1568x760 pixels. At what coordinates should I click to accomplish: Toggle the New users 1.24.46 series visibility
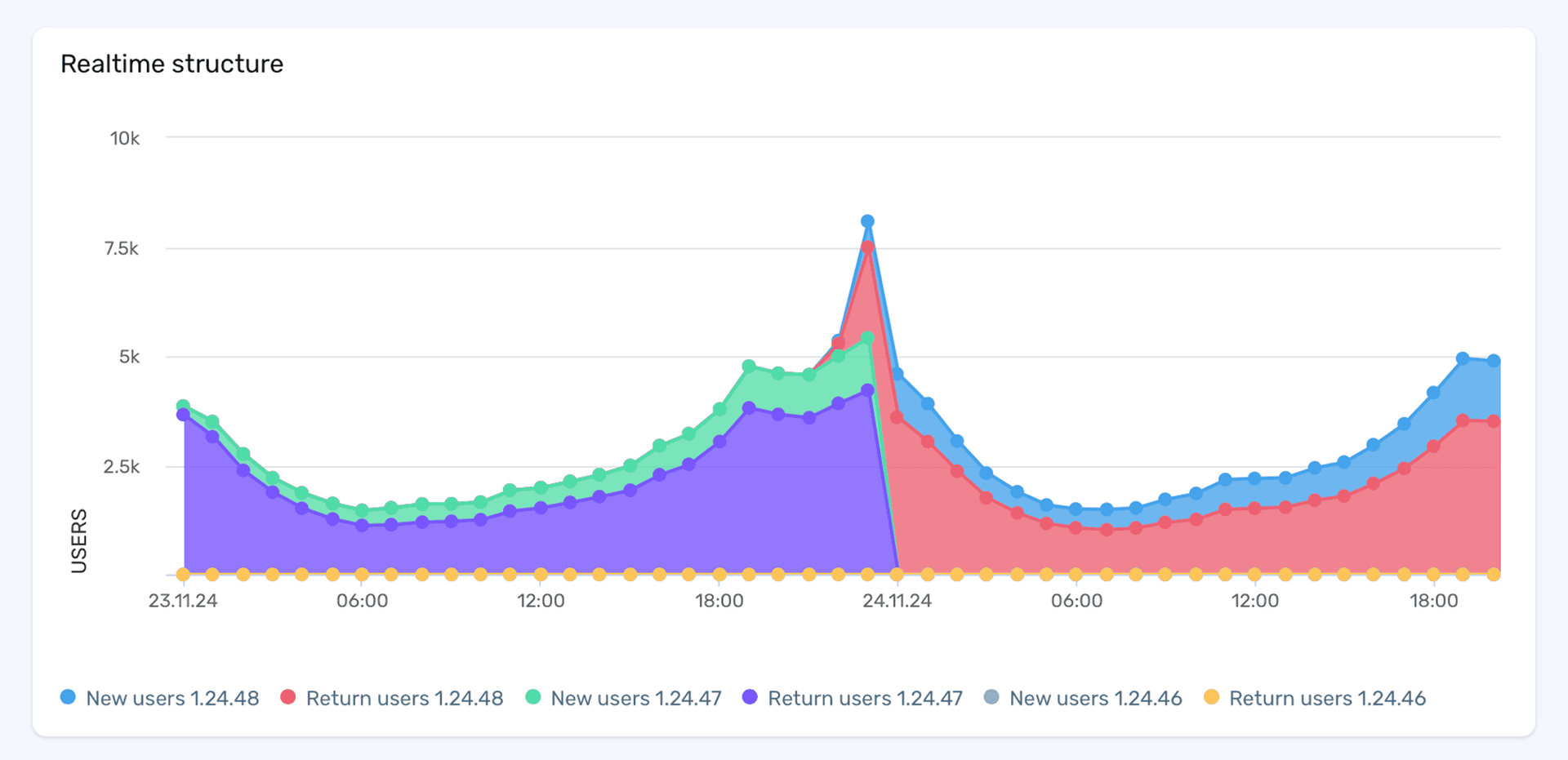[x=991, y=698]
